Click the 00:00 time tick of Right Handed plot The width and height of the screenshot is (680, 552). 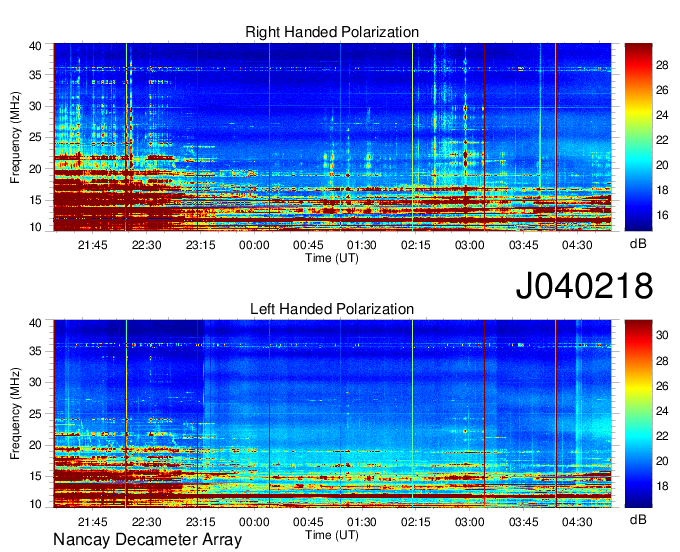[x=254, y=245]
